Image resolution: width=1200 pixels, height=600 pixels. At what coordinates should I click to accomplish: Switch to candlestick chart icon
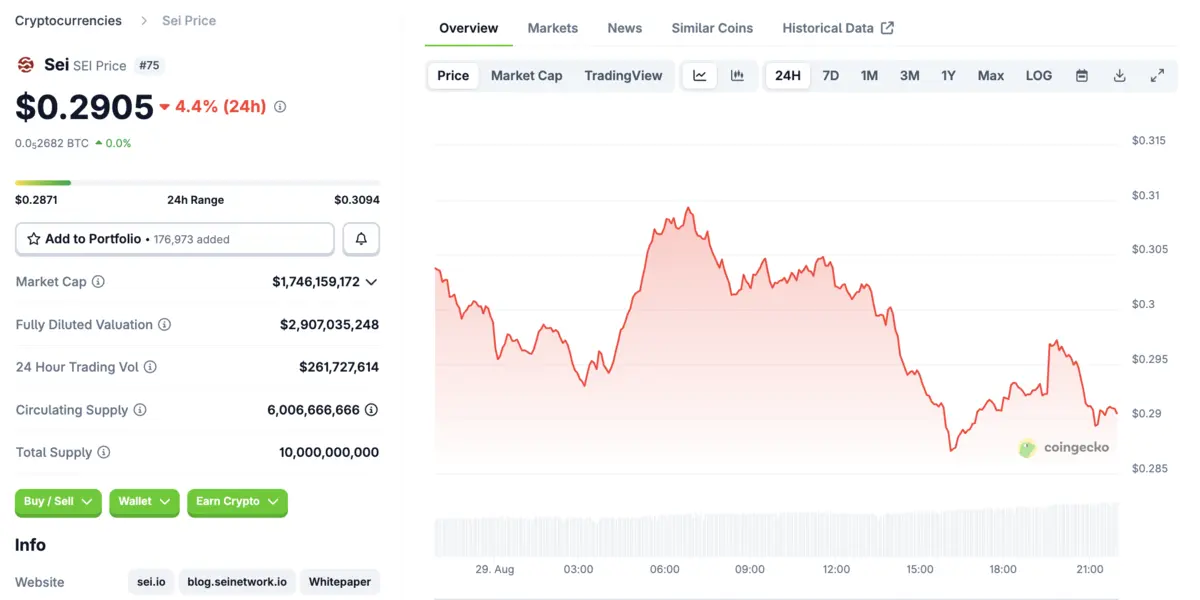click(x=737, y=75)
